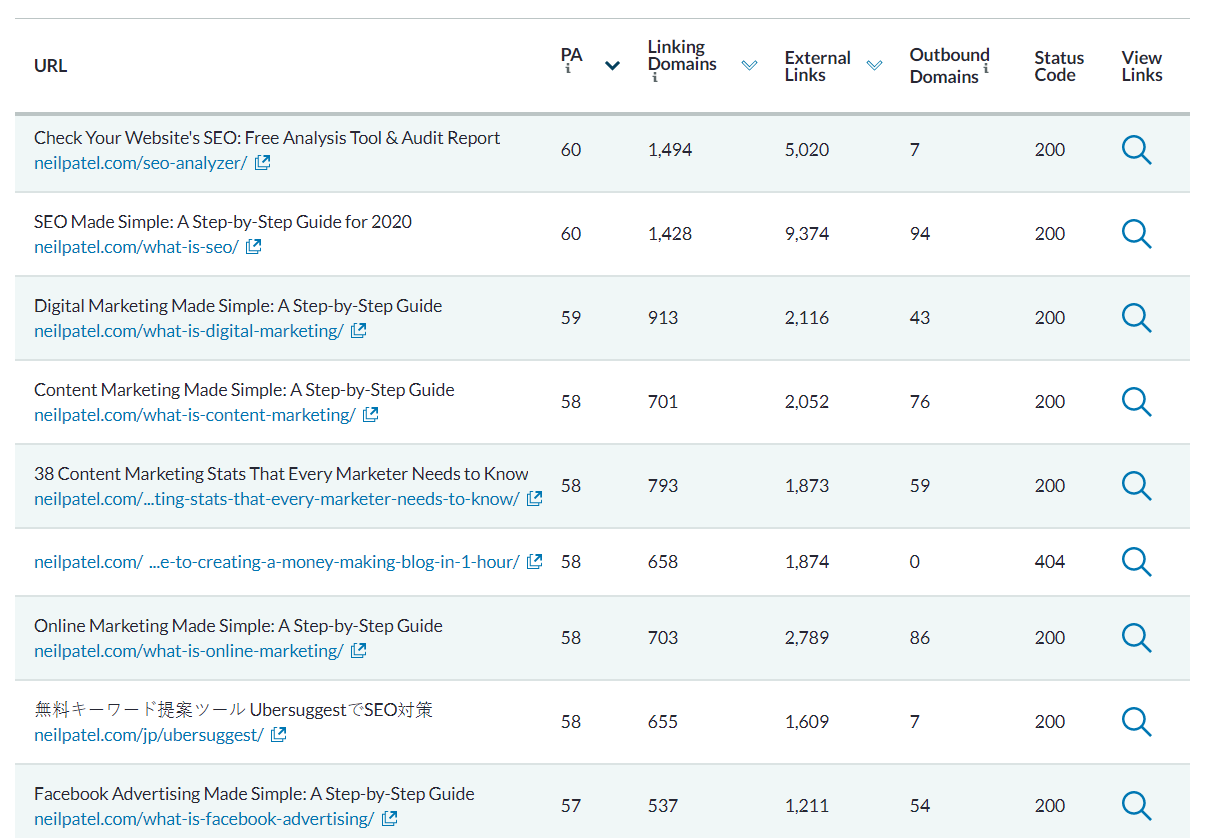The height and width of the screenshot is (838, 1228).
Task: Open the neilpatel.com/what-is-online-marketing/ link
Action: 188,651
